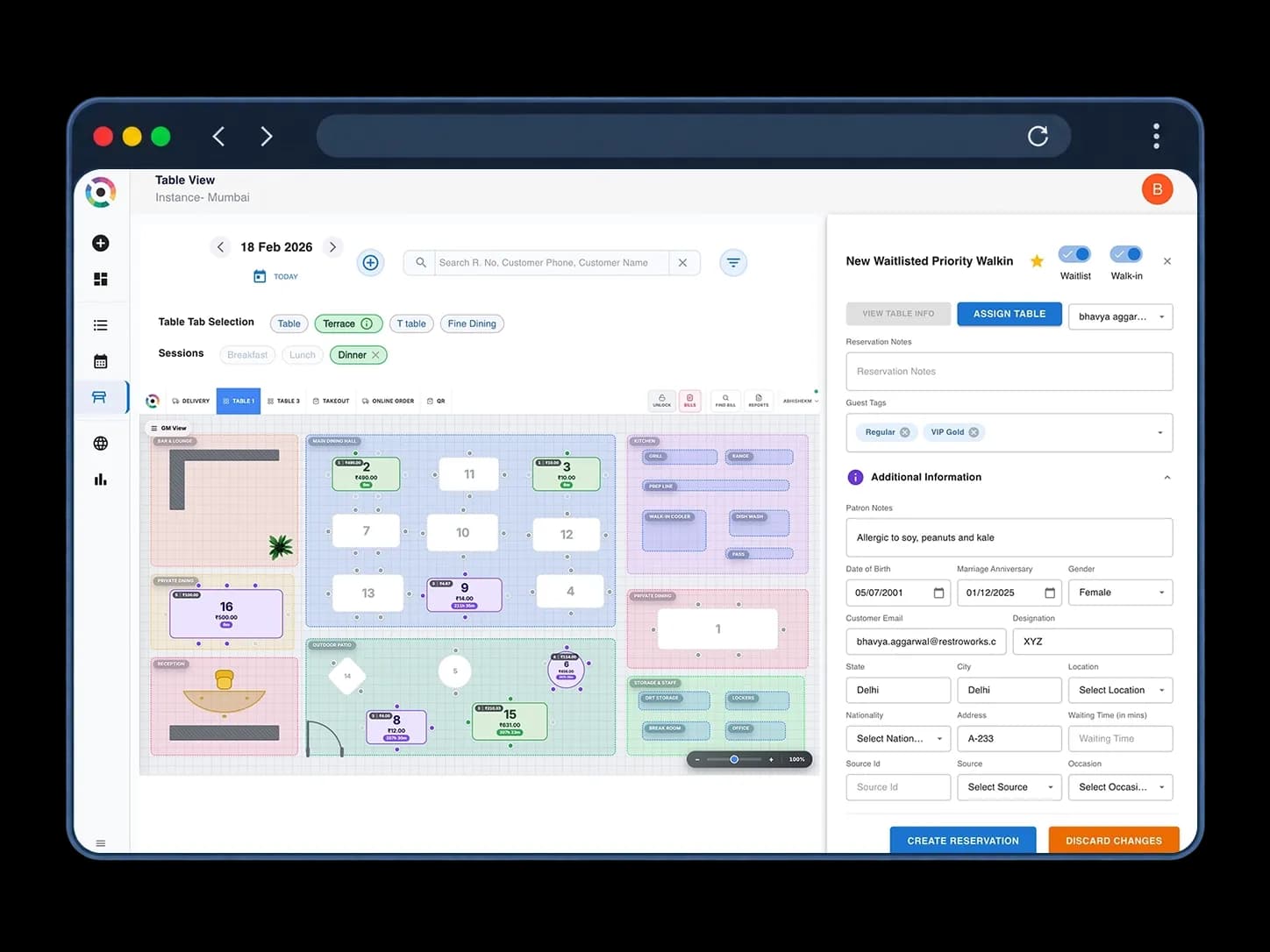Click the Reservation Notes input field
The width and height of the screenshot is (1270, 952).
click(1010, 372)
